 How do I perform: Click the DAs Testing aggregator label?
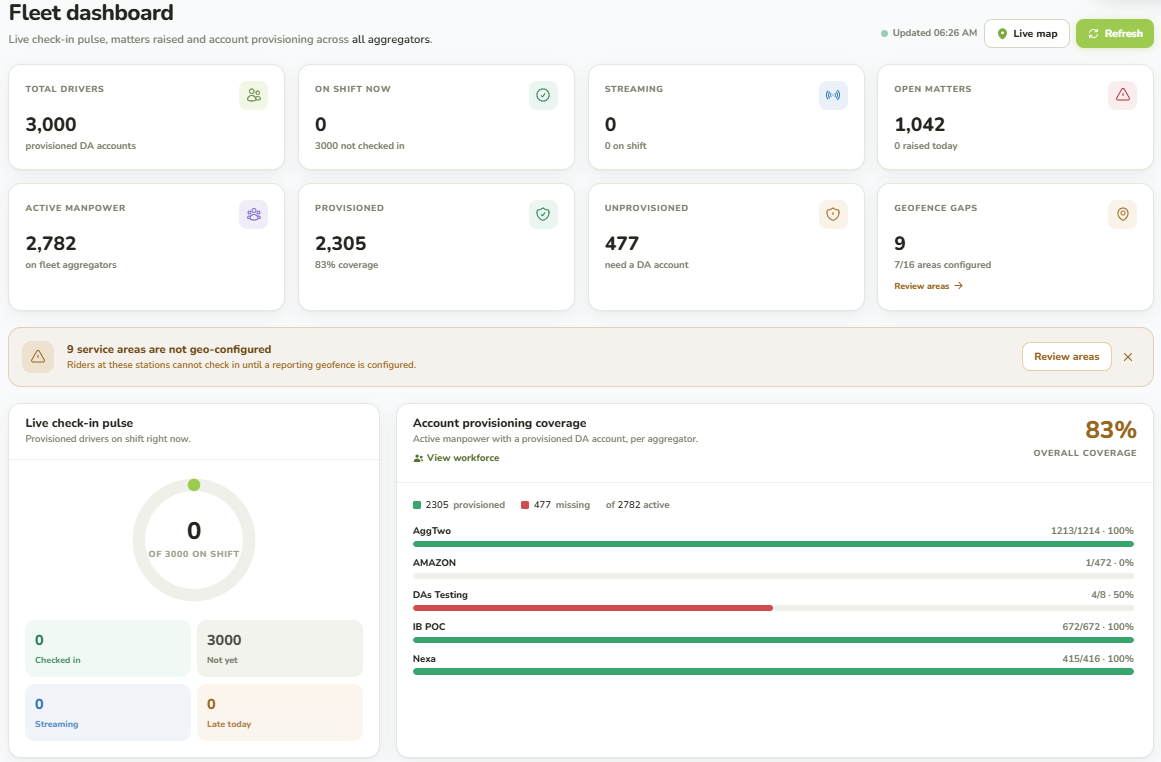coord(441,595)
